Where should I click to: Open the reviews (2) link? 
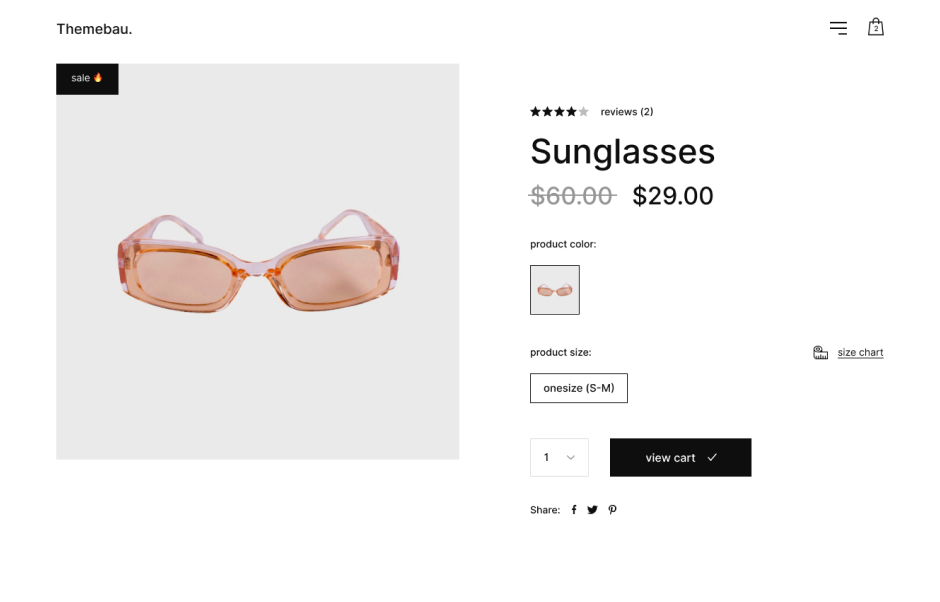point(627,112)
